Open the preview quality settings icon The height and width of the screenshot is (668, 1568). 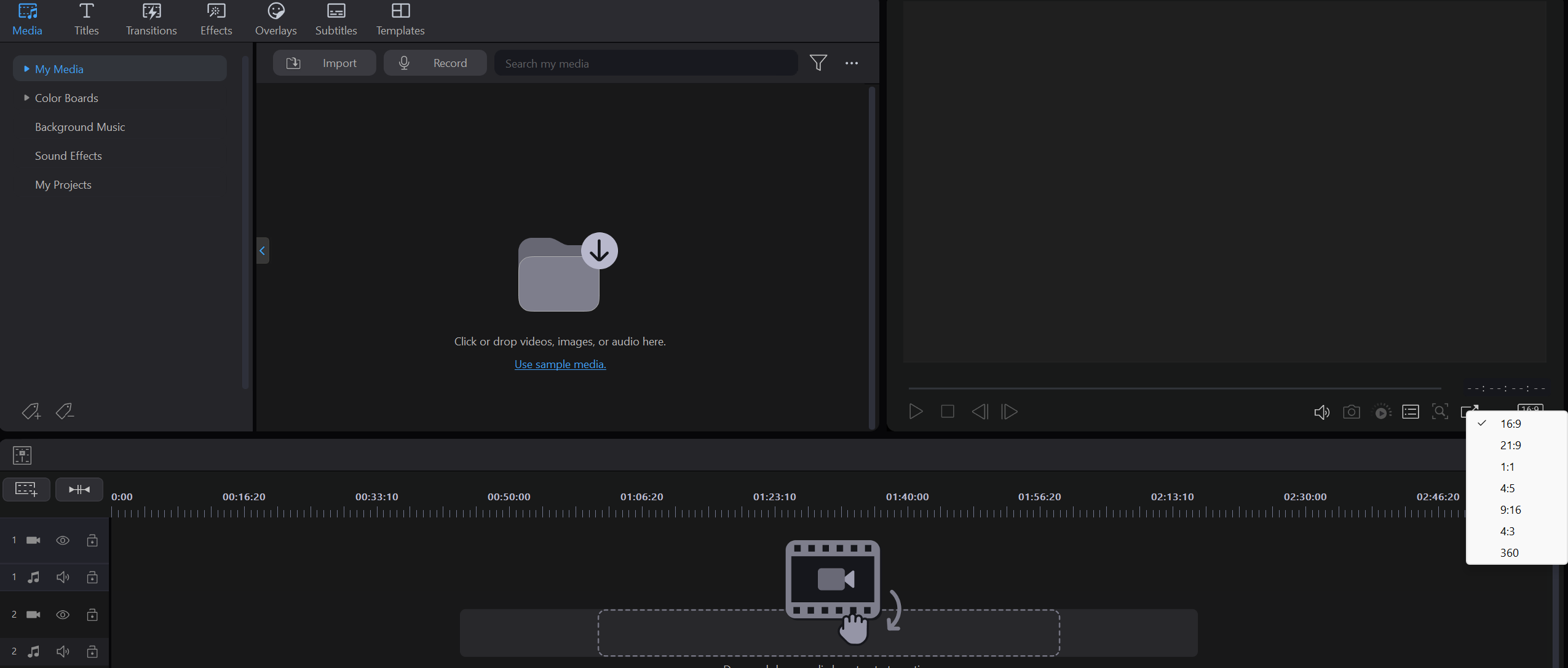[x=1382, y=412]
